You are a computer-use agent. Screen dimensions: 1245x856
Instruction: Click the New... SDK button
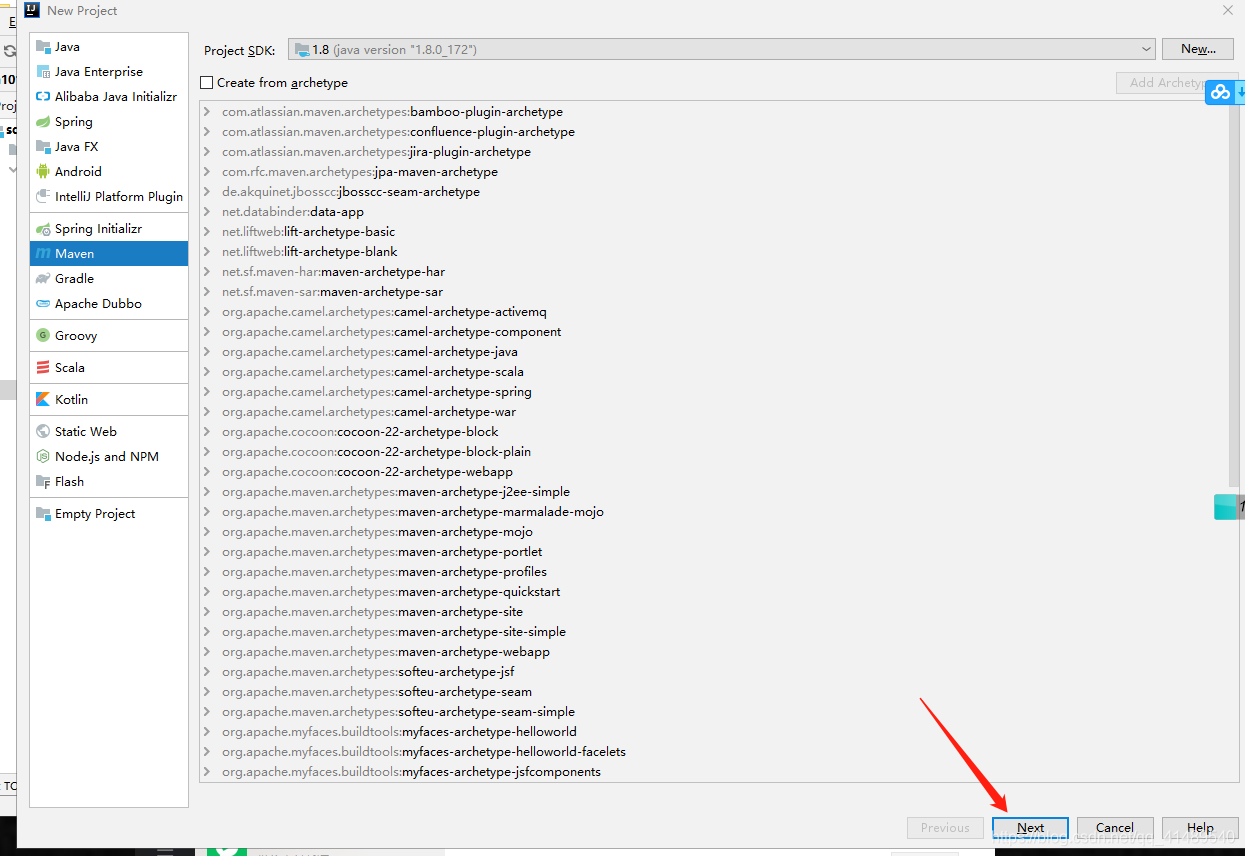(x=1198, y=49)
